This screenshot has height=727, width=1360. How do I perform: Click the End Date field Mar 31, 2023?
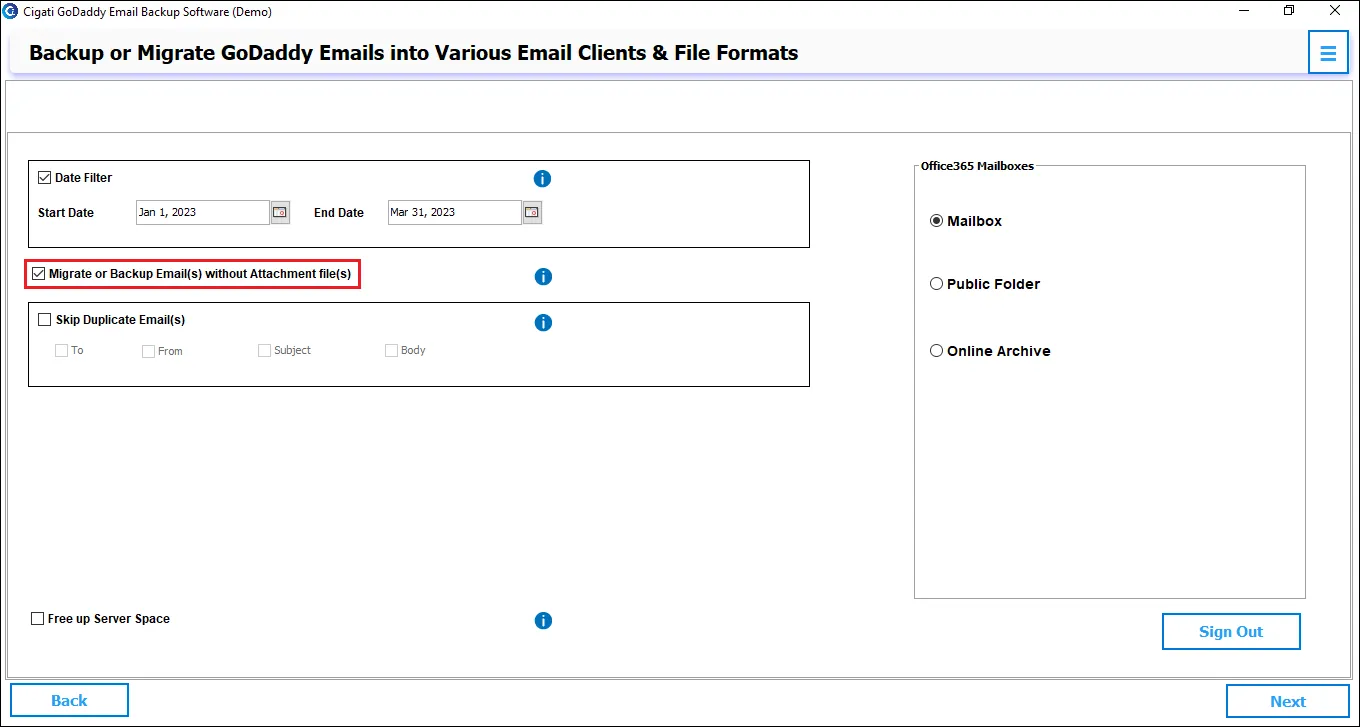point(454,212)
